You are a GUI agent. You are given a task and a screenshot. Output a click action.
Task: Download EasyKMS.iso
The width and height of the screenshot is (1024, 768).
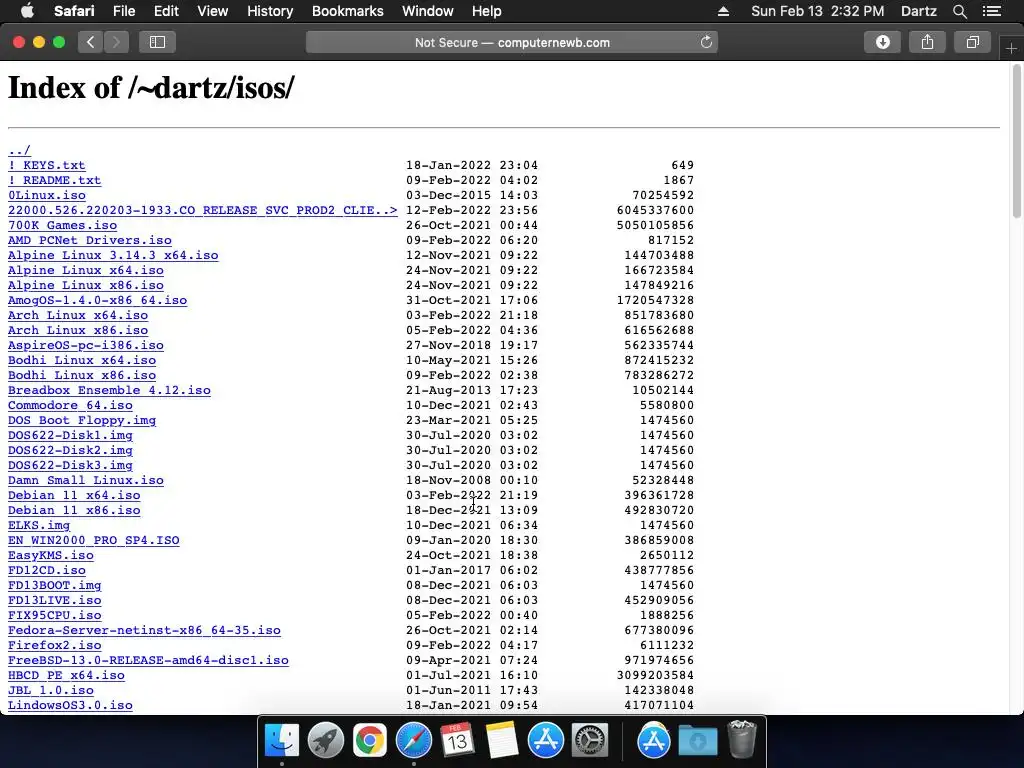pos(50,556)
